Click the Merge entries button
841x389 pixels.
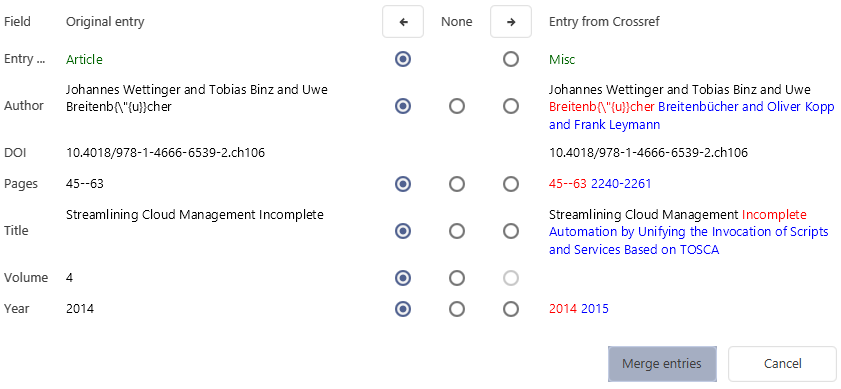tap(662, 364)
